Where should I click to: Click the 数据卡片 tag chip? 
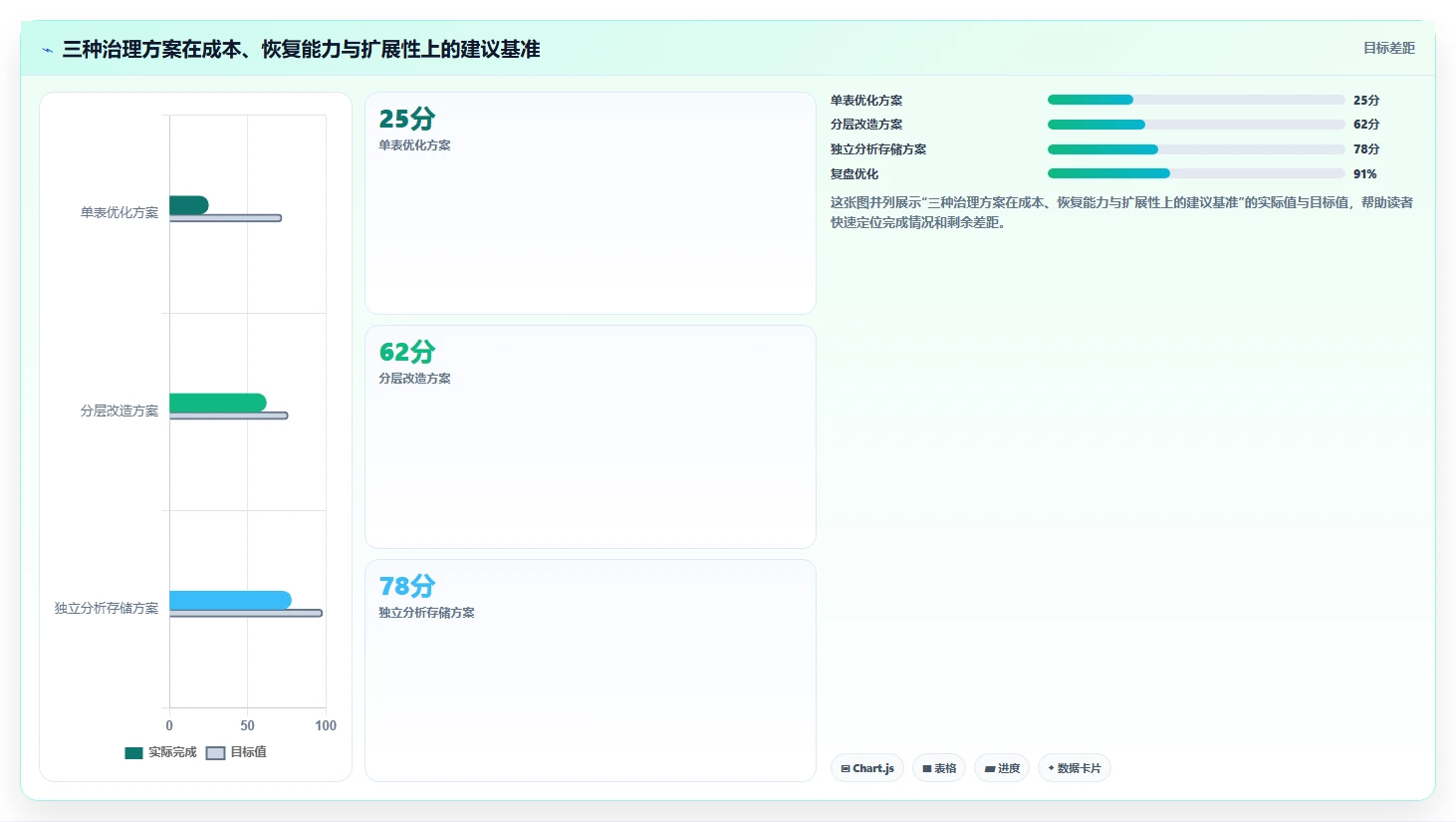pos(1075,768)
